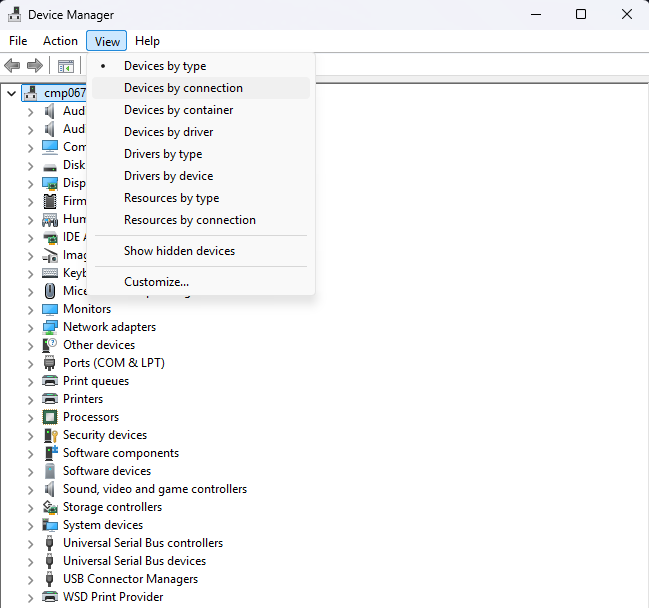The width and height of the screenshot is (649, 608).
Task: Collapse the cmp067 root node
Action: pyautogui.click(x=12, y=94)
